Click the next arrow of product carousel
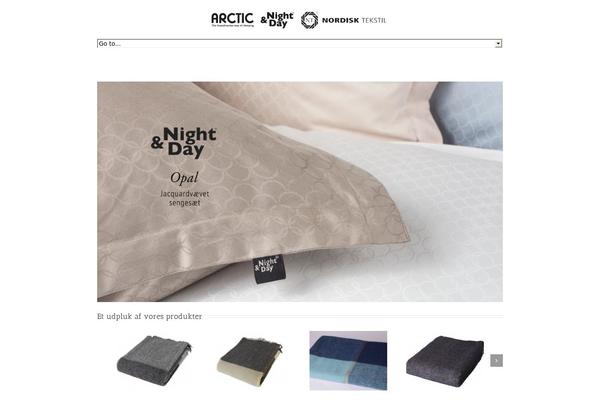 tap(496, 360)
